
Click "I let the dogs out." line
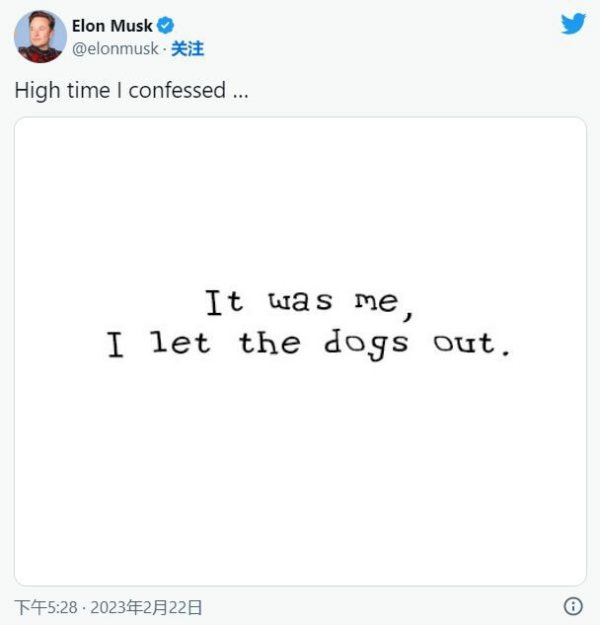tap(309, 344)
